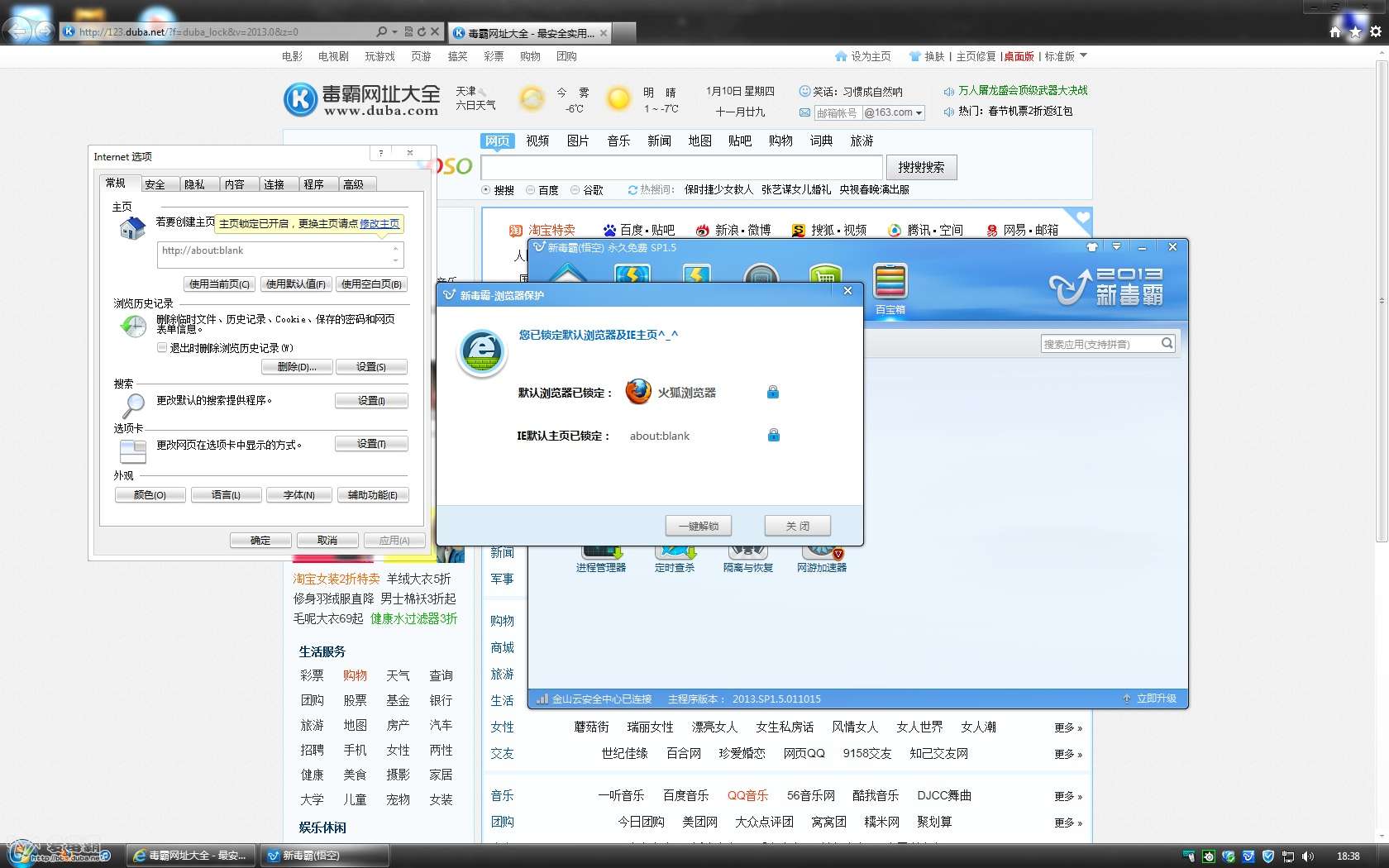This screenshot has height=868, width=1389.
Task: Click the skin (shirt) icon in 新毒霸 title bar
Action: 1092,246
